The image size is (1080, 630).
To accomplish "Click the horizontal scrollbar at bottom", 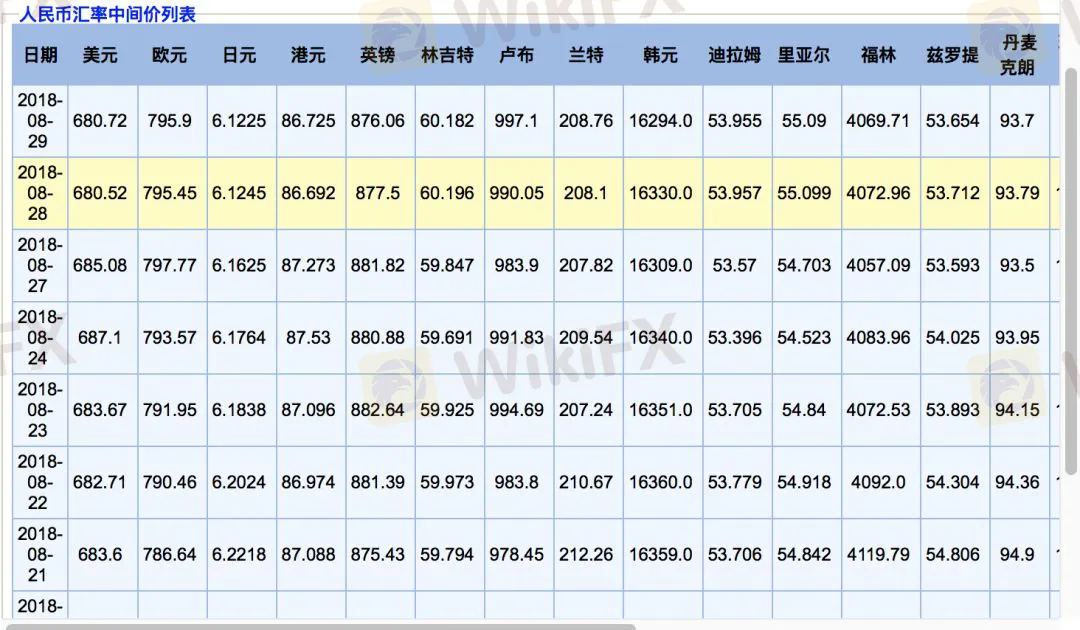I will pos(321,627).
